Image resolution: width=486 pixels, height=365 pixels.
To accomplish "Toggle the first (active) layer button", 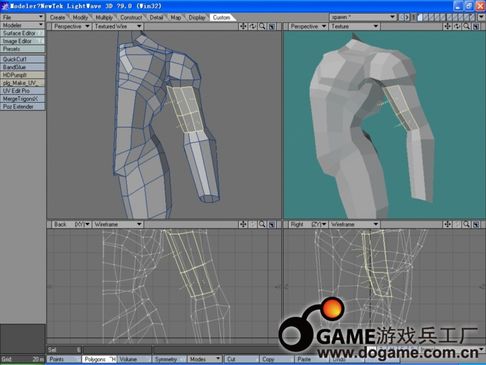I will 421,17.
